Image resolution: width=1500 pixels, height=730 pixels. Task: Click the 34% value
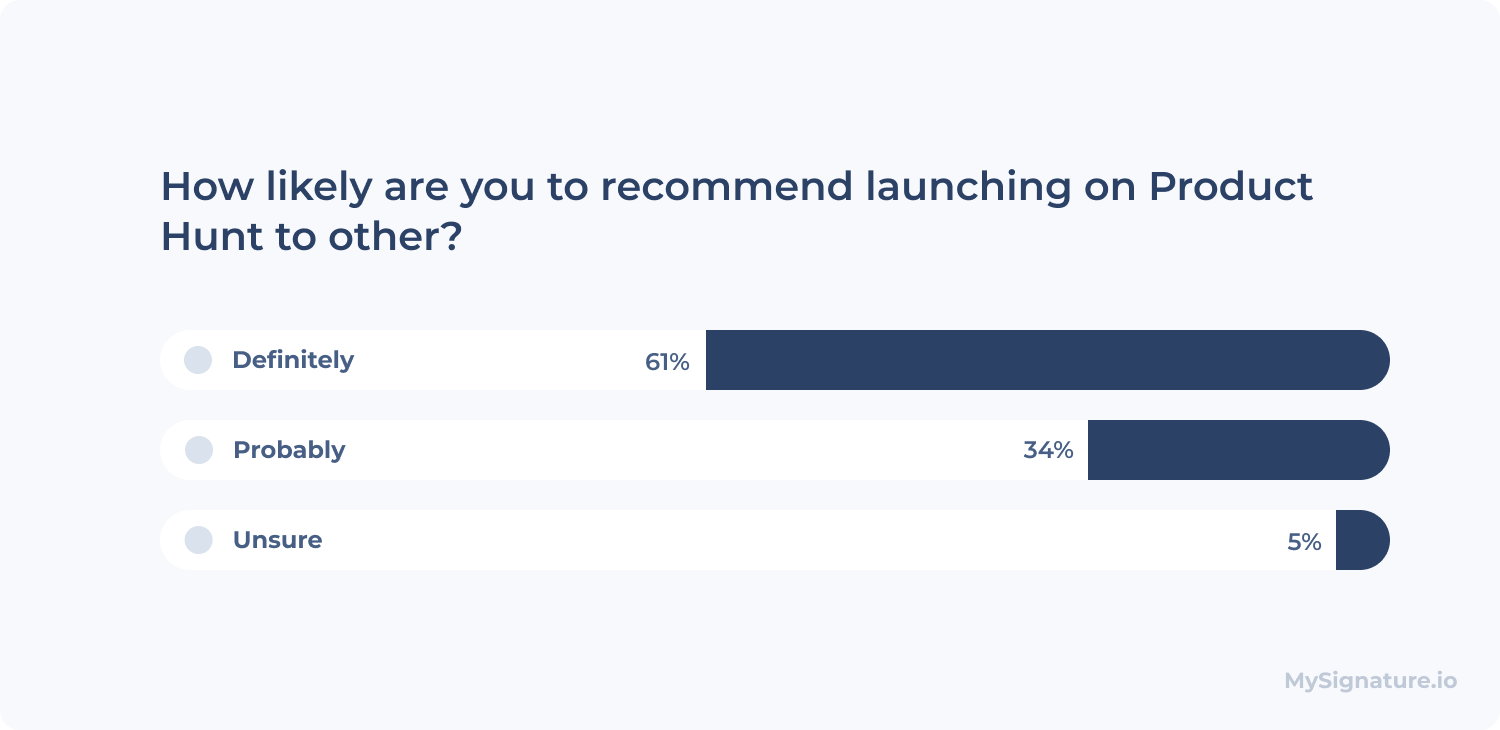click(1048, 450)
